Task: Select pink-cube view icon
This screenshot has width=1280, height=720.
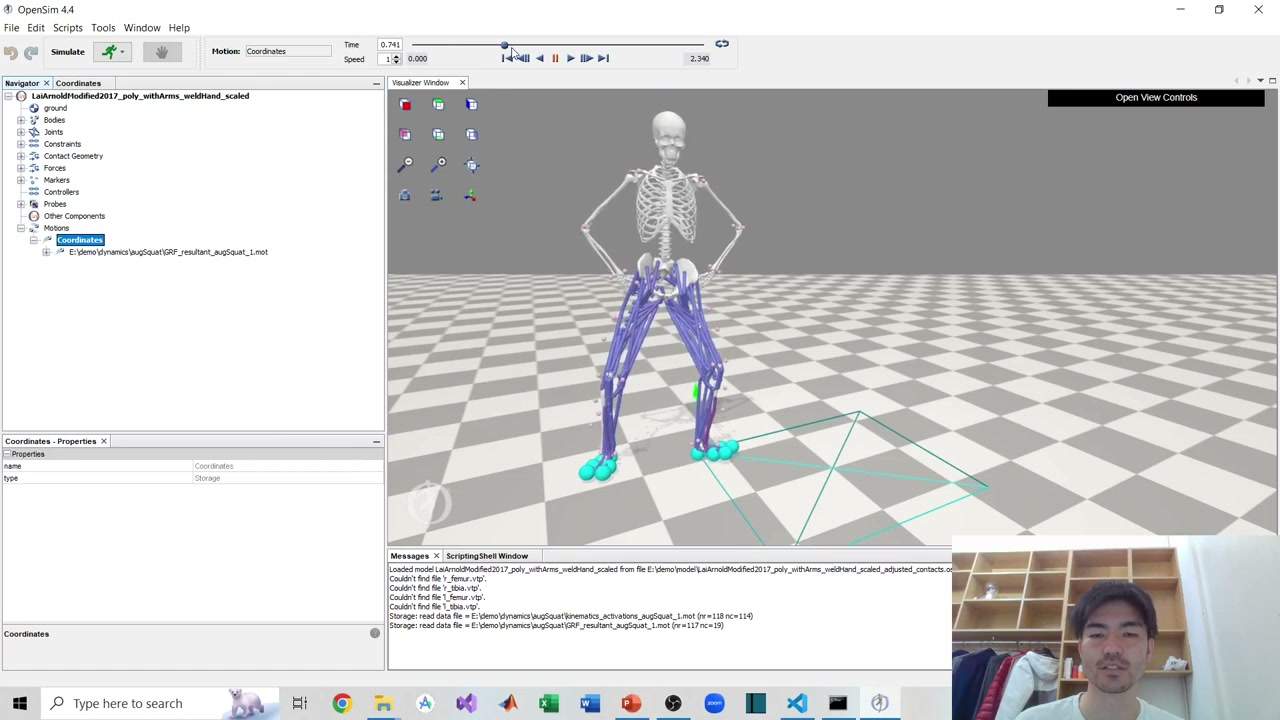Action: point(405,134)
